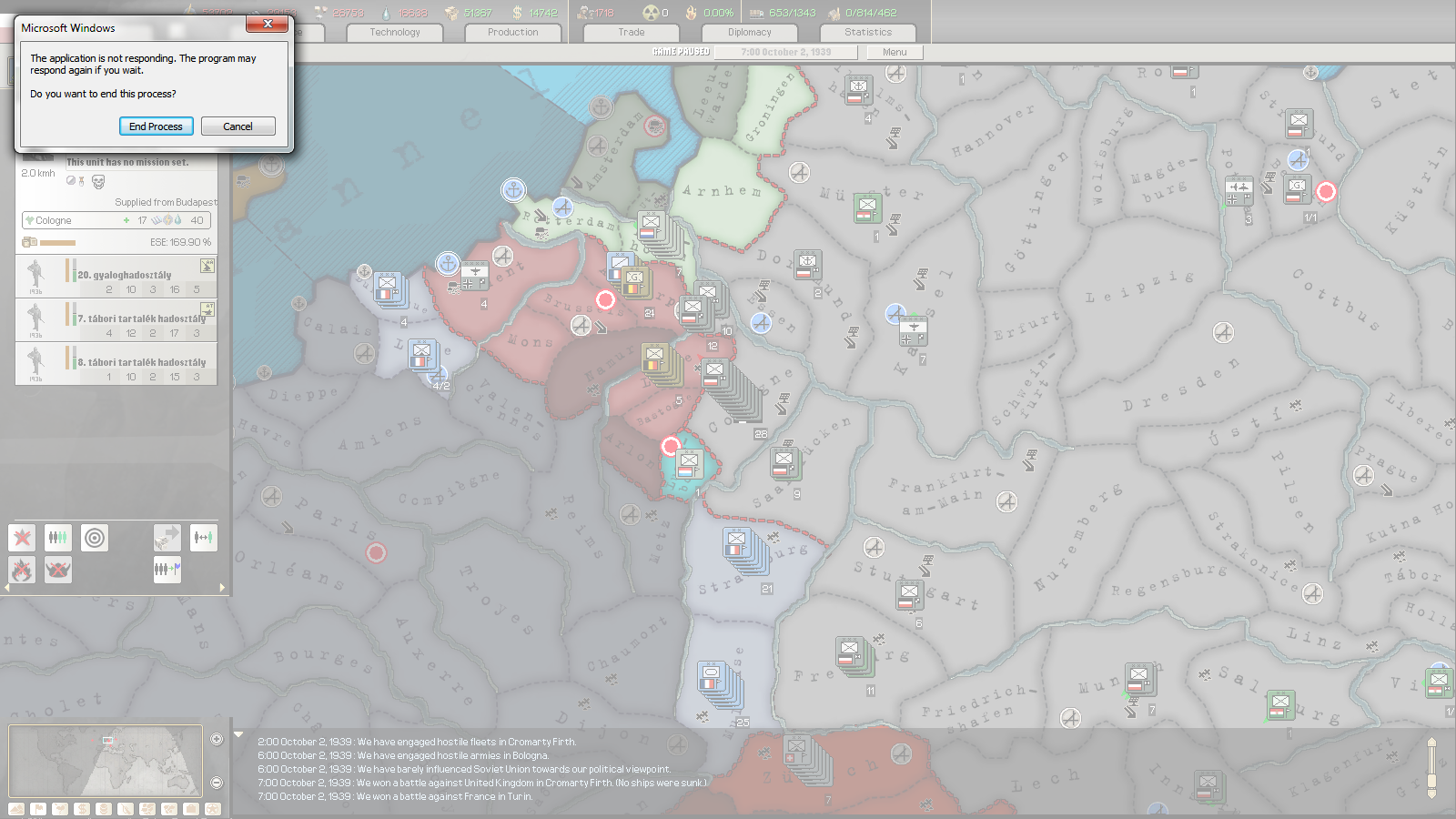Click the money resource icon showing 14742
The image size is (1456, 819).
pos(517,13)
